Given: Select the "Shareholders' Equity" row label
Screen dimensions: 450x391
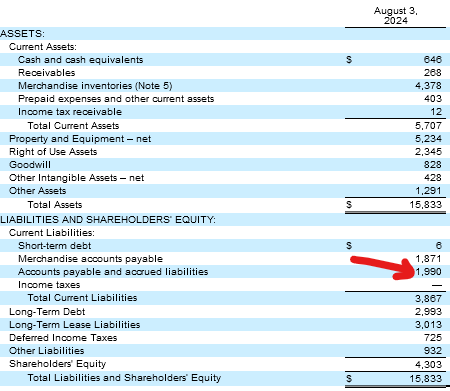Looking at the screenshot, I should coord(57,364).
